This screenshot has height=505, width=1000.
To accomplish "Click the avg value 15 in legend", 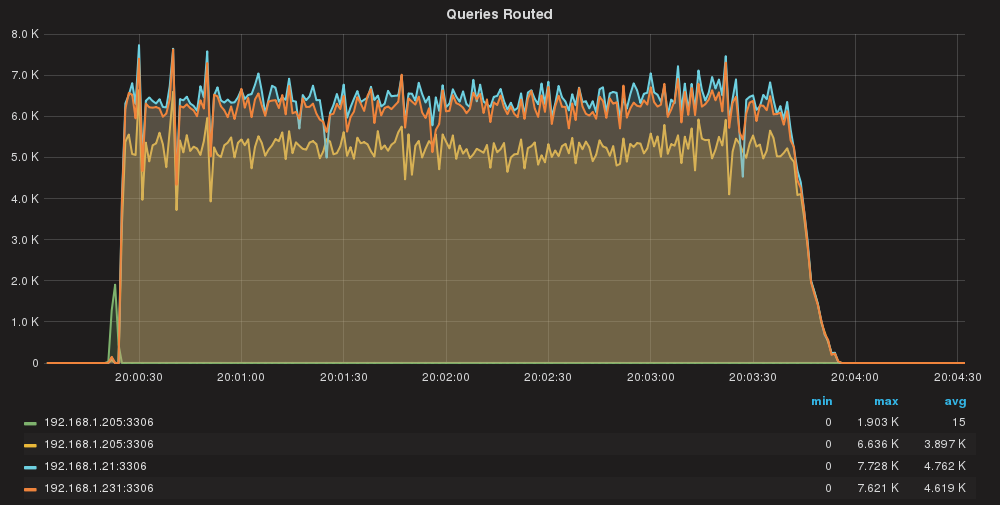I will pos(959,422).
